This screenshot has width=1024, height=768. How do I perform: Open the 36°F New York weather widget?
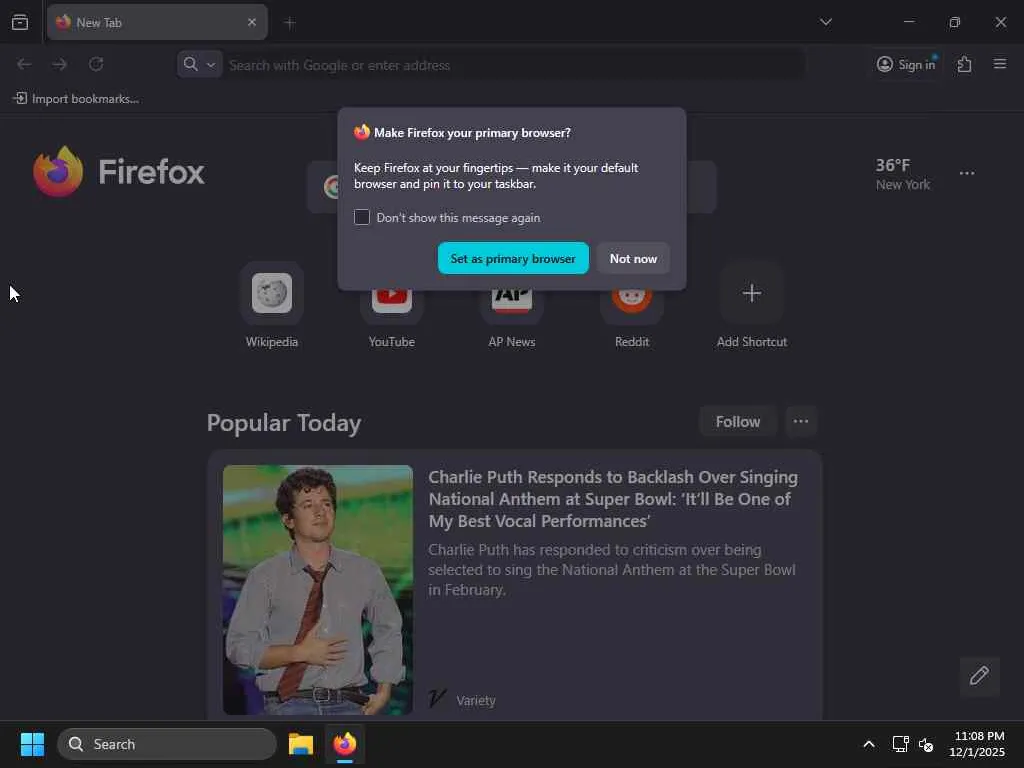[x=903, y=174]
